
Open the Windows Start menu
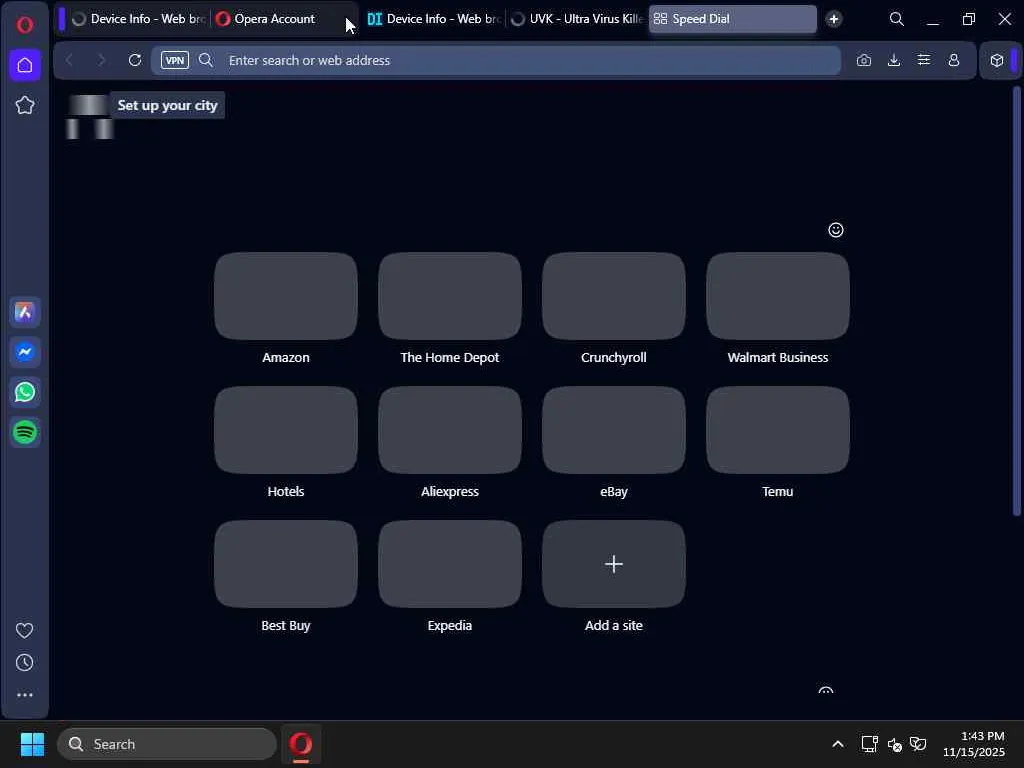tap(32, 744)
